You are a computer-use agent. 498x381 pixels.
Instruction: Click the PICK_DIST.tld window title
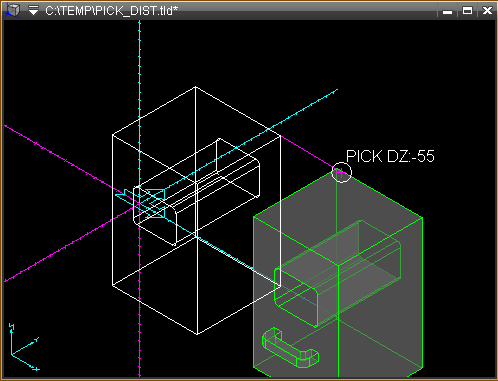[111, 11]
